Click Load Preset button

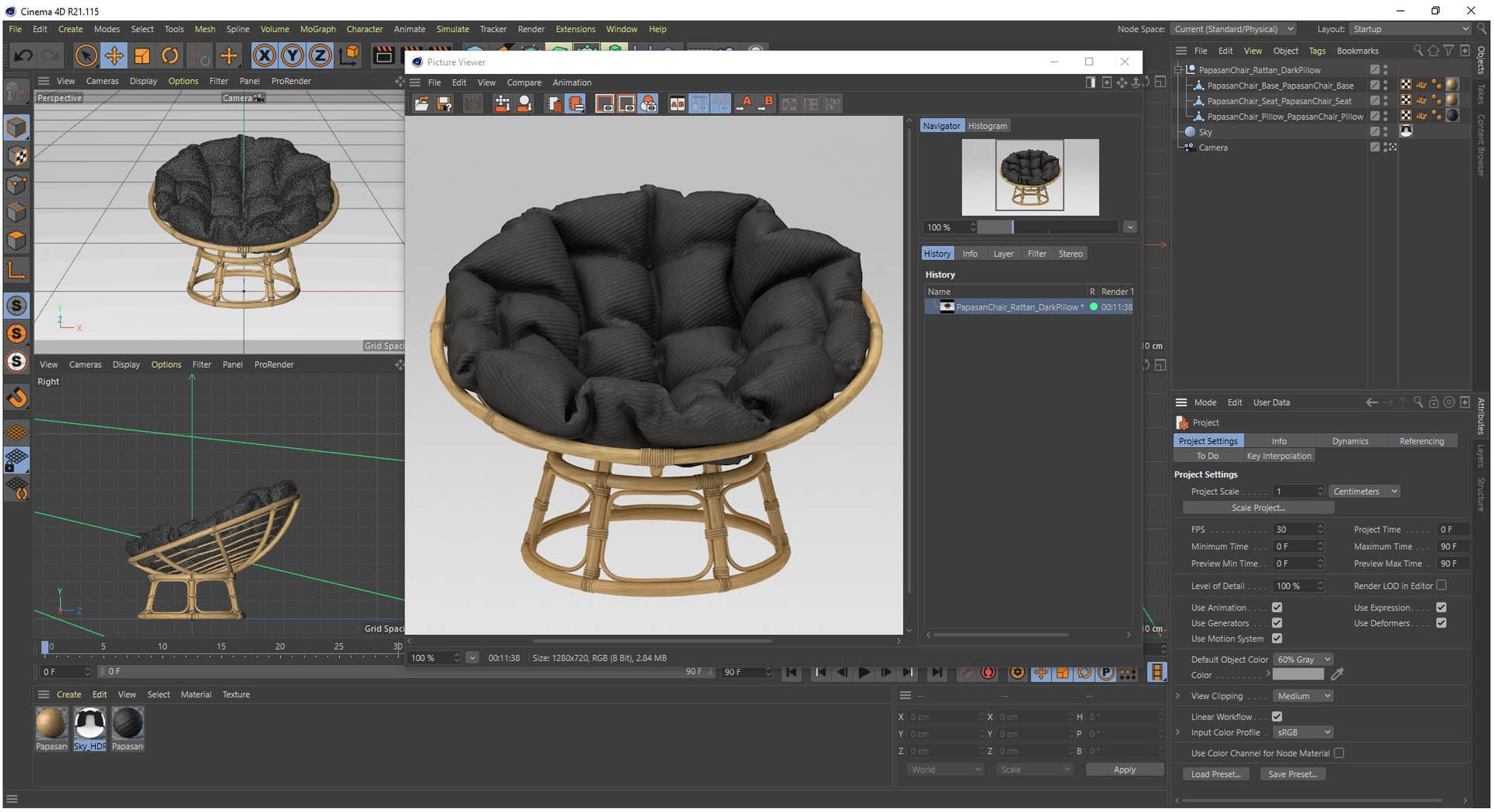(x=1215, y=774)
